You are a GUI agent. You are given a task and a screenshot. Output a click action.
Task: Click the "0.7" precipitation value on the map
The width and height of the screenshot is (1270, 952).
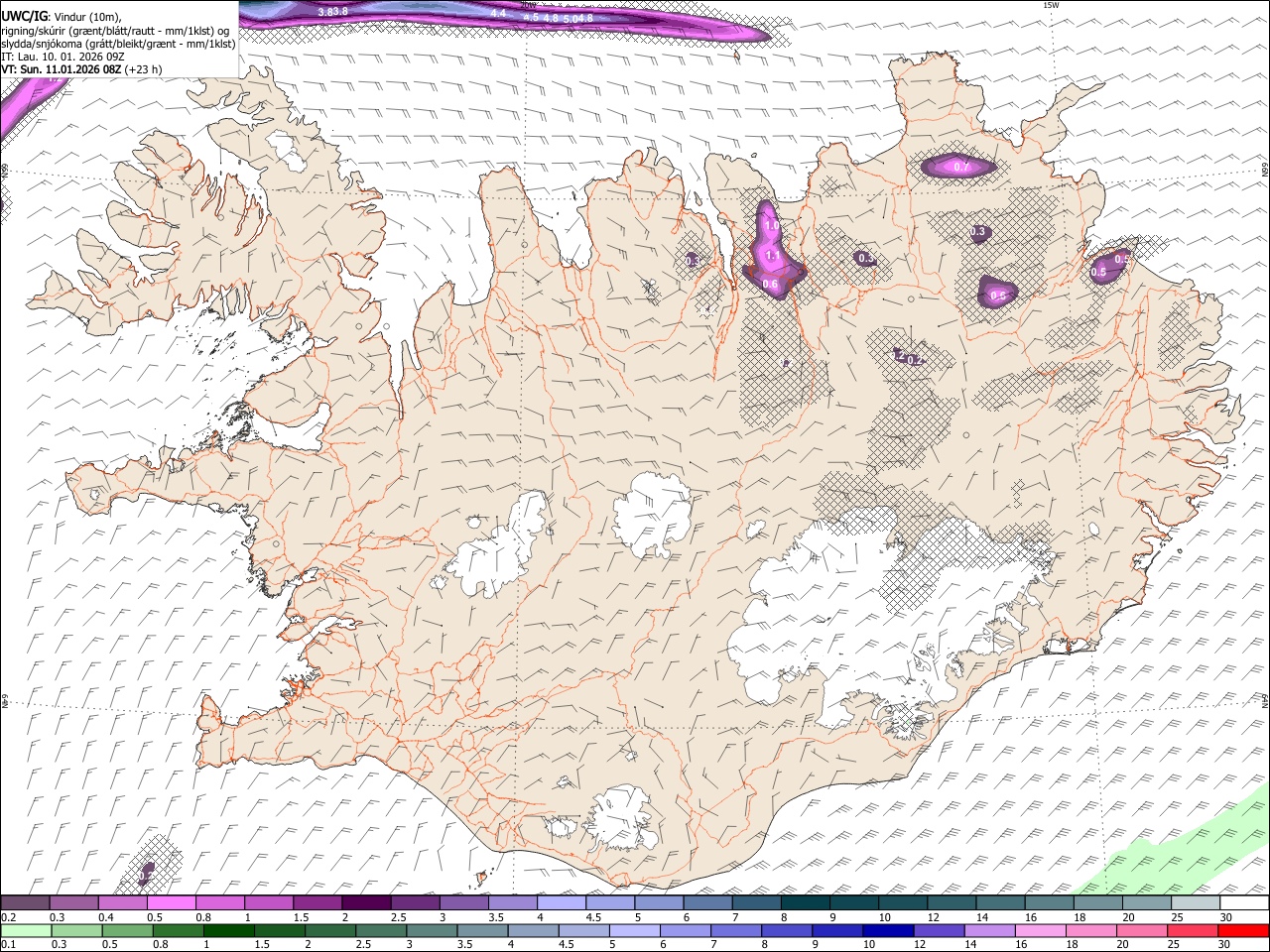click(x=961, y=168)
